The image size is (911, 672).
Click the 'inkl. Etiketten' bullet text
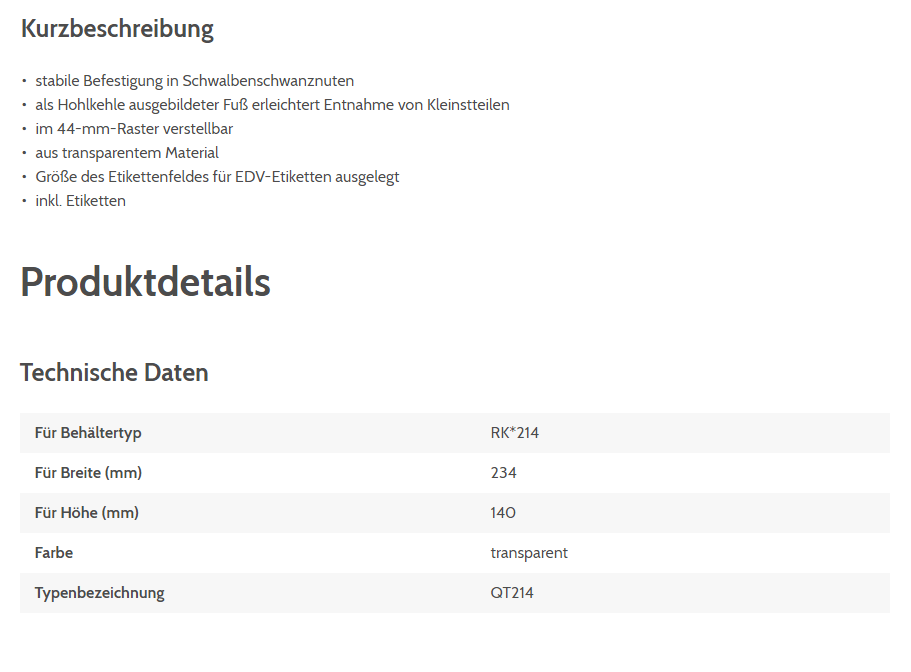pyautogui.click(x=80, y=201)
